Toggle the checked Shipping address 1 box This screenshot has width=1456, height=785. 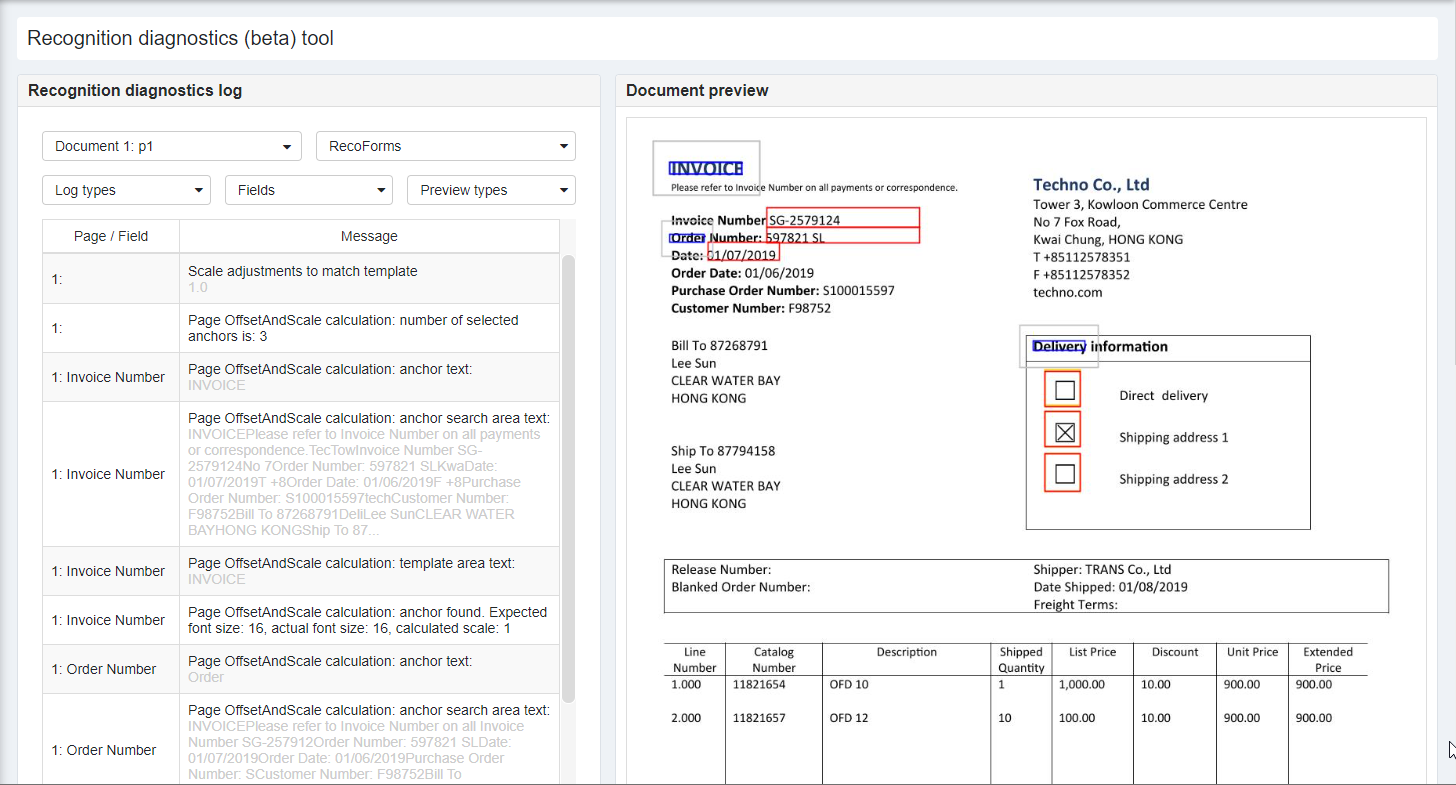(1065, 432)
